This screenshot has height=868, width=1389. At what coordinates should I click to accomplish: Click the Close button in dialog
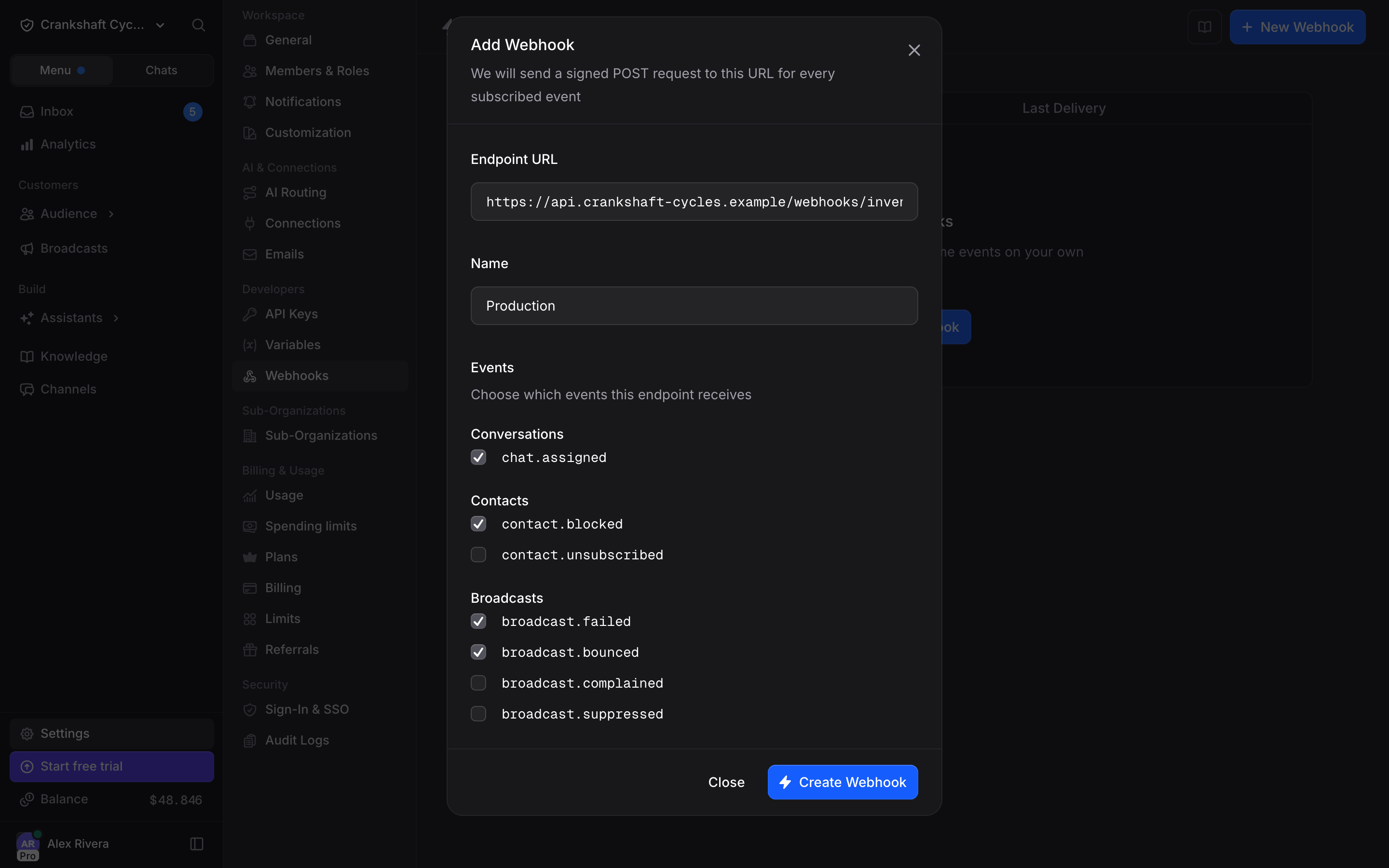[726, 782]
